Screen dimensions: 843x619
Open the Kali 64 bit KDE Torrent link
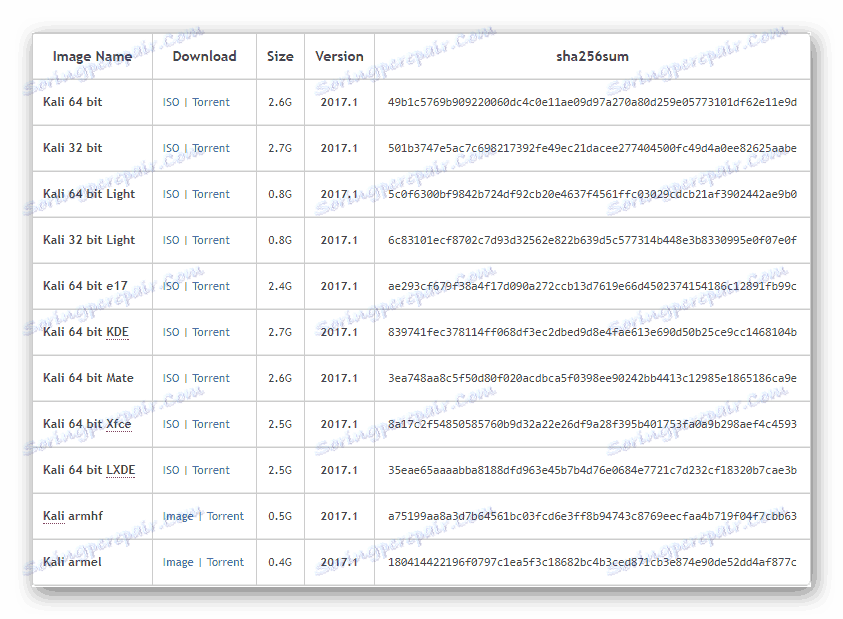211,332
